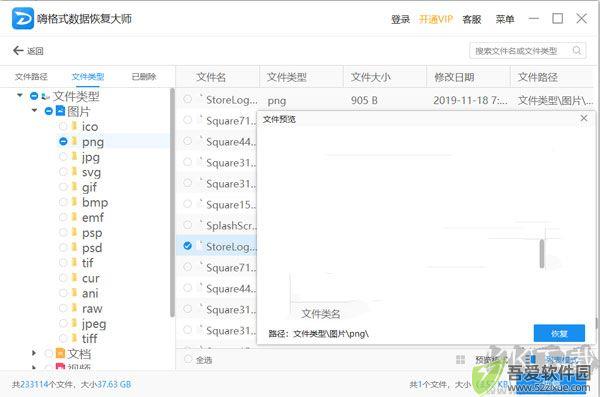Toggle the psd folder checkbox
Viewport: 600px width, 397px height.
[x=63, y=247]
